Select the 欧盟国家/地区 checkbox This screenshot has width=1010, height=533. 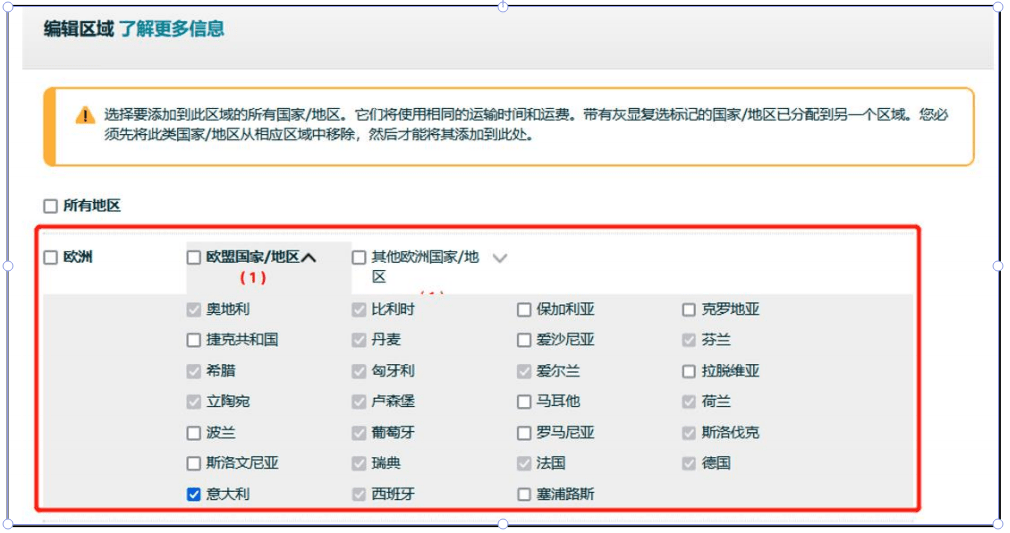click(194, 258)
